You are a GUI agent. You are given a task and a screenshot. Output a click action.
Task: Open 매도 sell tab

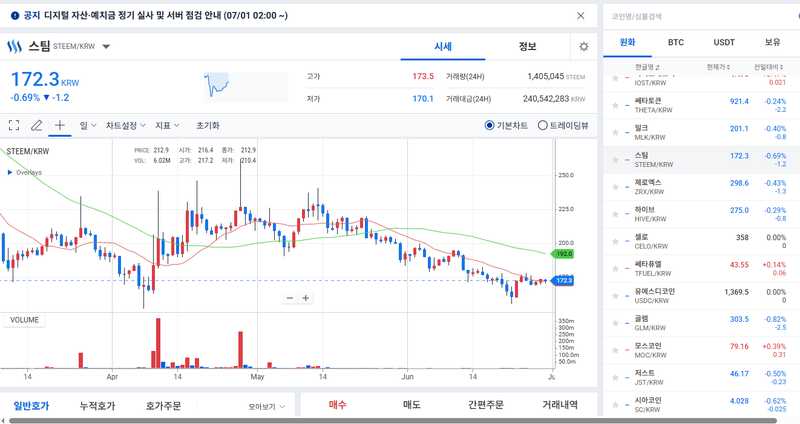pos(412,405)
